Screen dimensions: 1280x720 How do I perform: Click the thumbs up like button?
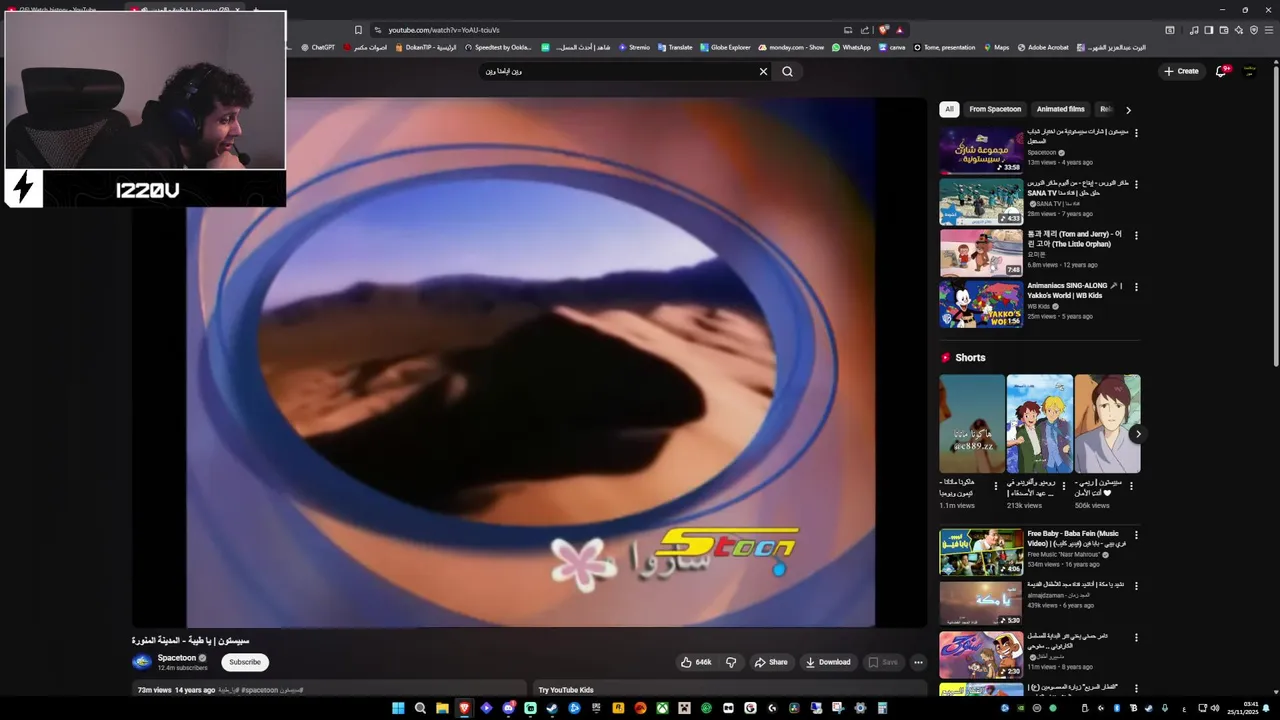click(x=687, y=662)
